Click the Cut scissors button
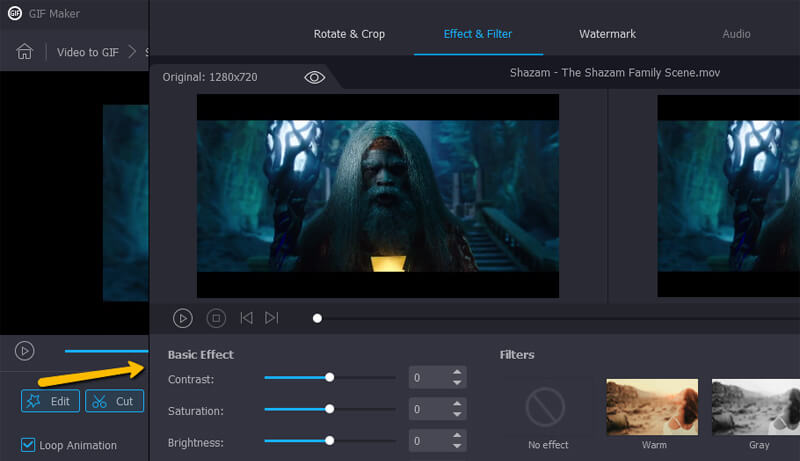Screen dimensions: 800x461 (x=114, y=401)
